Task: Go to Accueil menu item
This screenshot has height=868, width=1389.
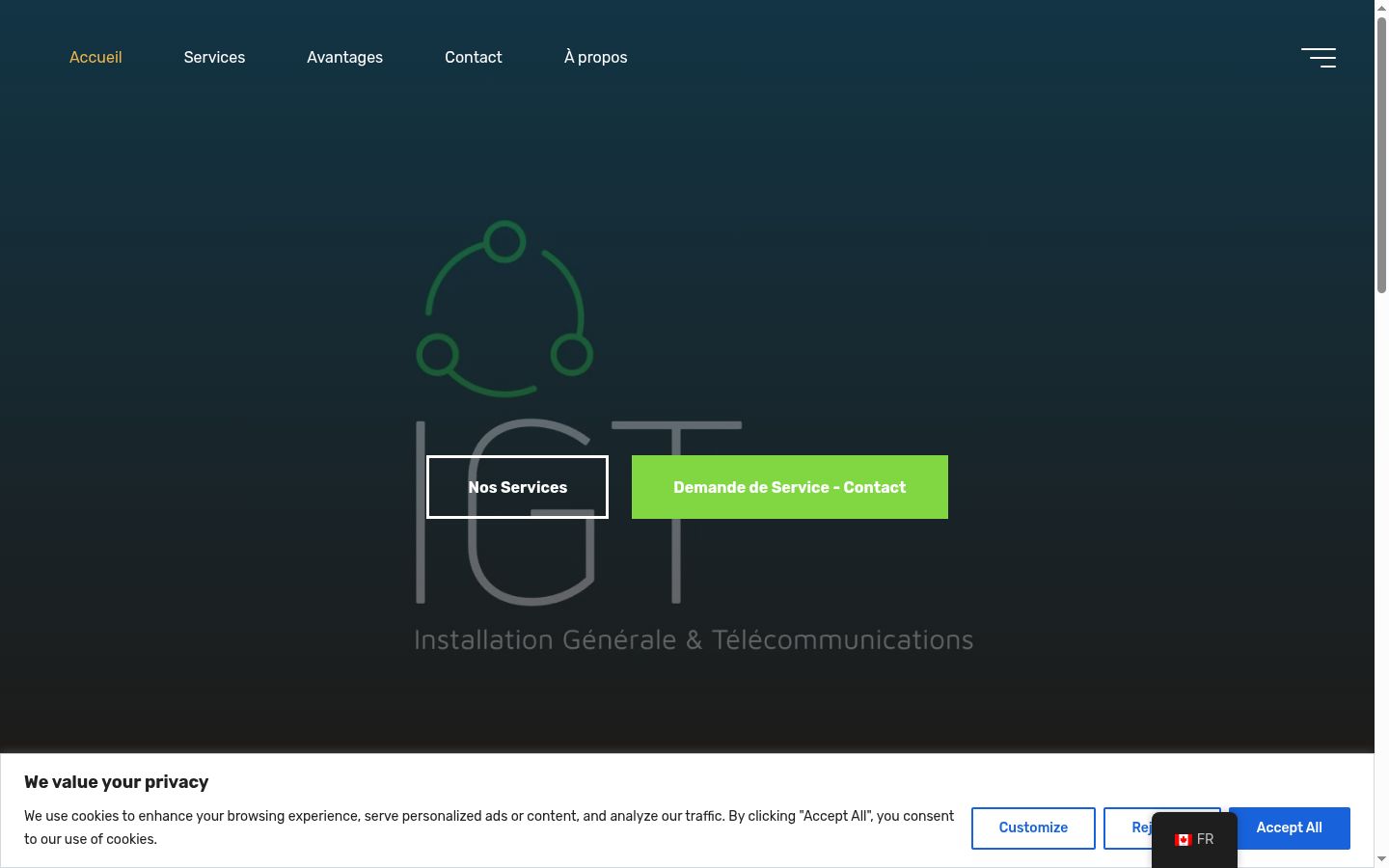Action: 95,57
